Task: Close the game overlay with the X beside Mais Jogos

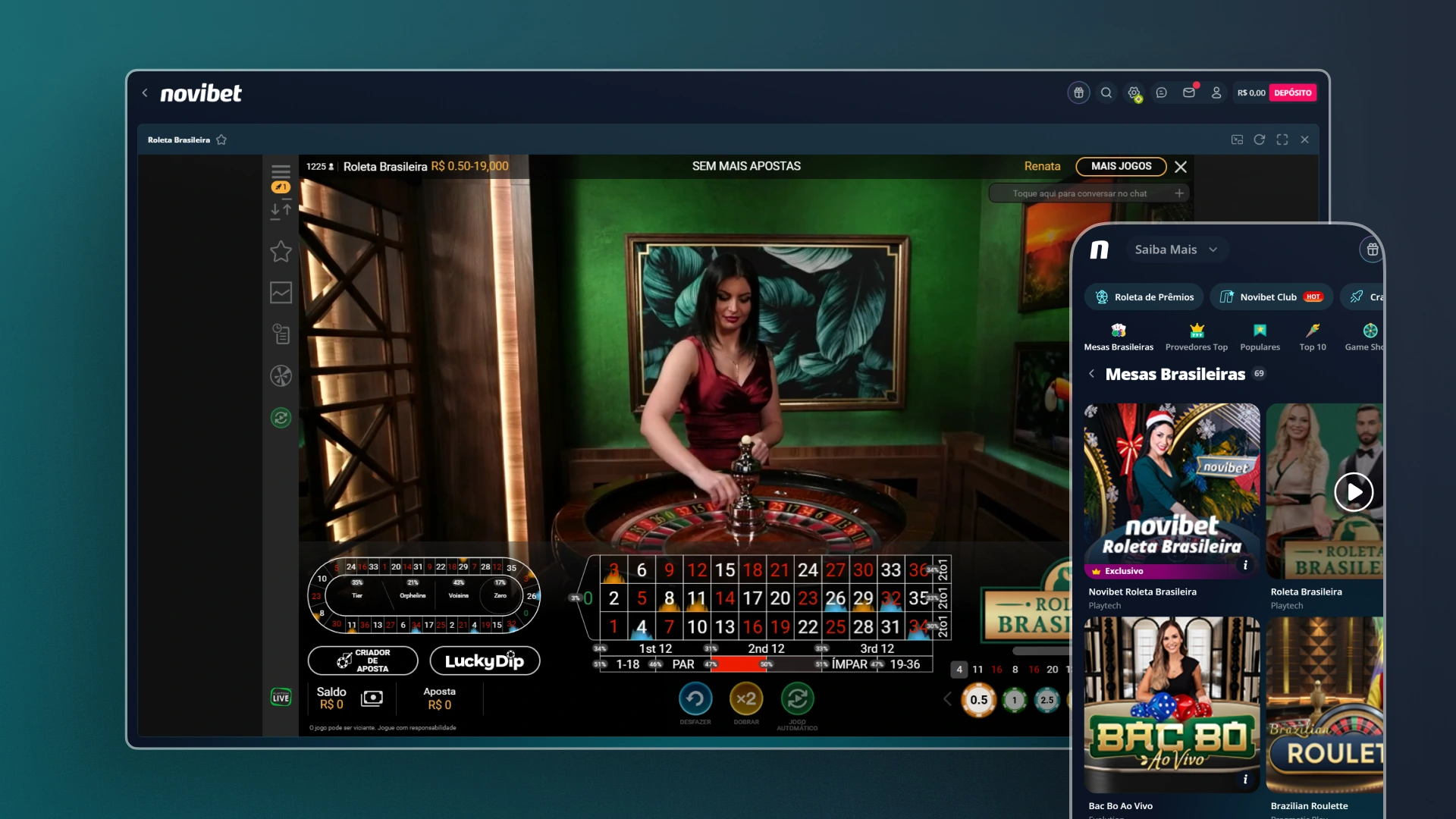Action: coord(1181,167)
